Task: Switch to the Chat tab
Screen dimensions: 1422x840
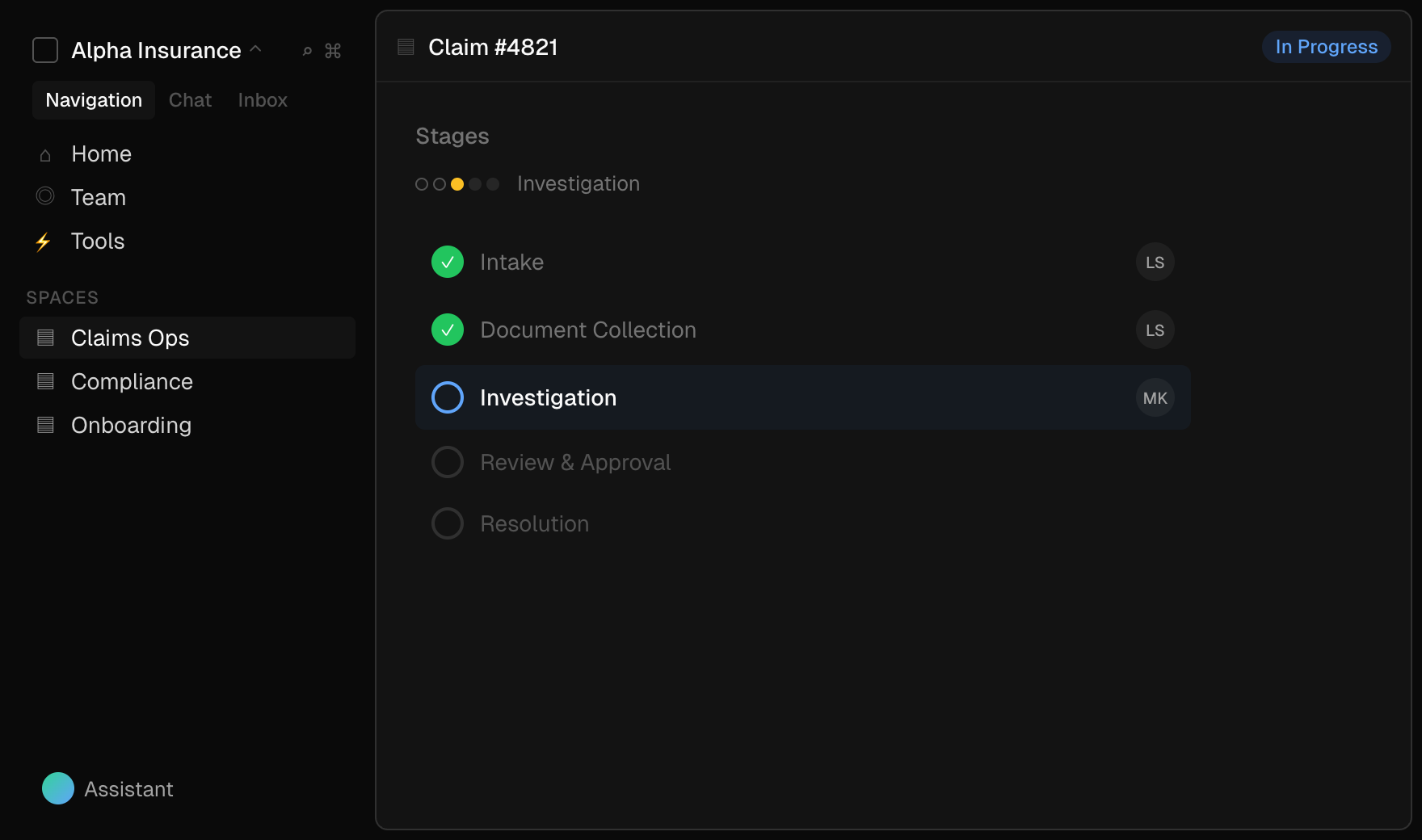Action: click(190, 100)
